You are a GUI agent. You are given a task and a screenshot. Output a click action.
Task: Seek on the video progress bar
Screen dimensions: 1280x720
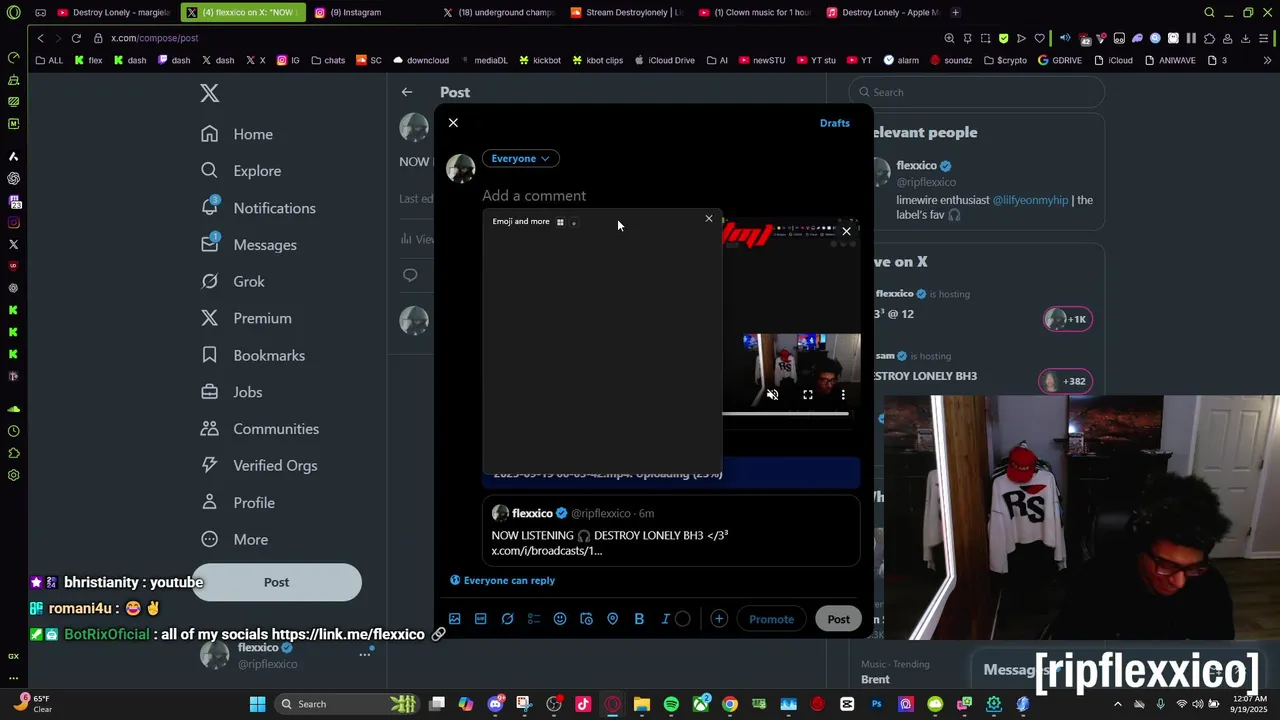coord(785,413)
